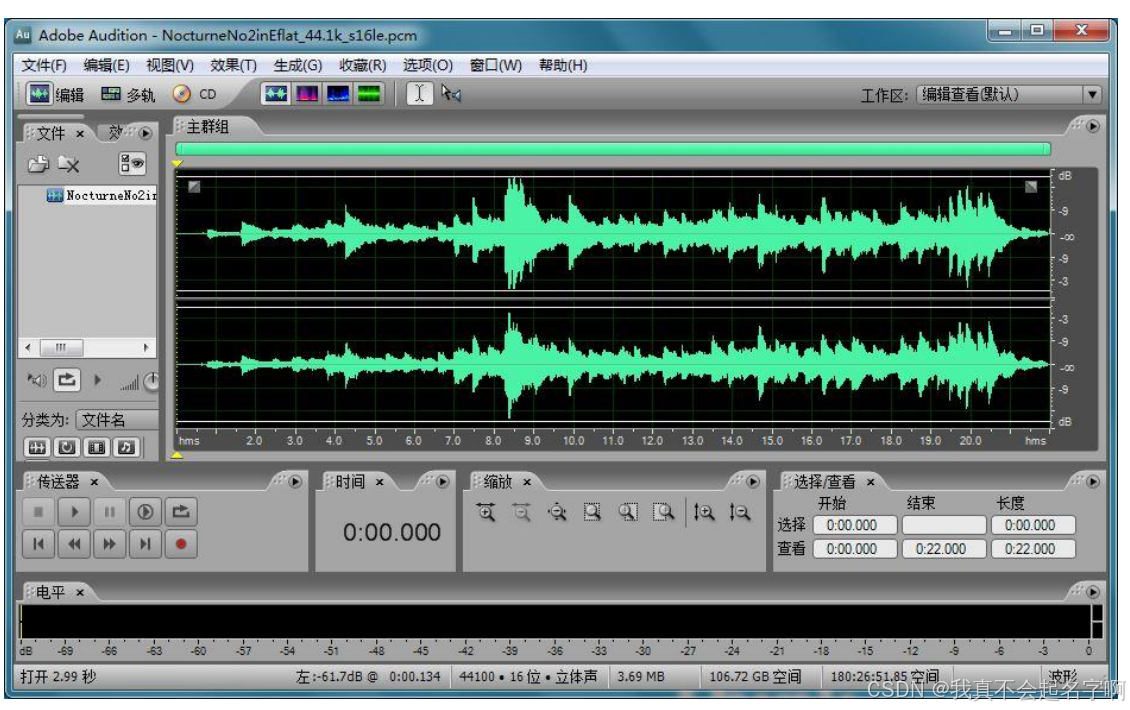Open 缩放 panel options menu arrow
This screenshot has height=710, width=1130.
(752, 482)
